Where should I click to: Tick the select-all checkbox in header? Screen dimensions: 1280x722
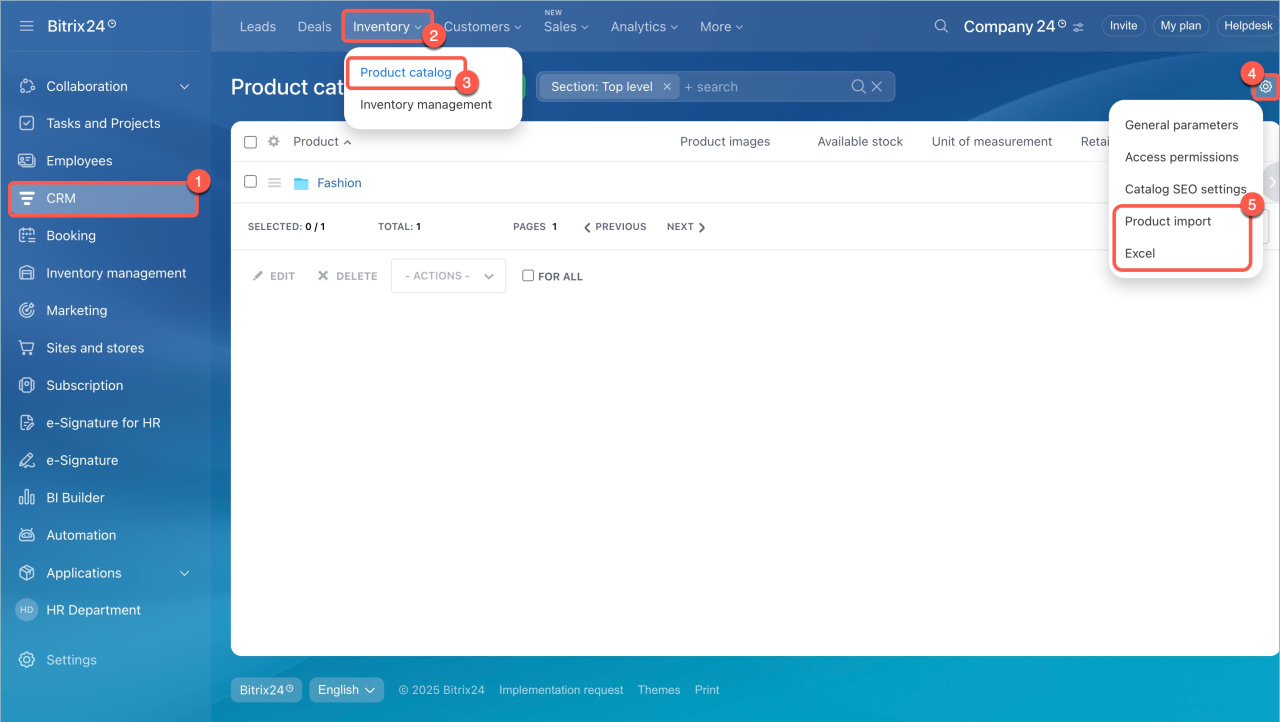(251, 142)
